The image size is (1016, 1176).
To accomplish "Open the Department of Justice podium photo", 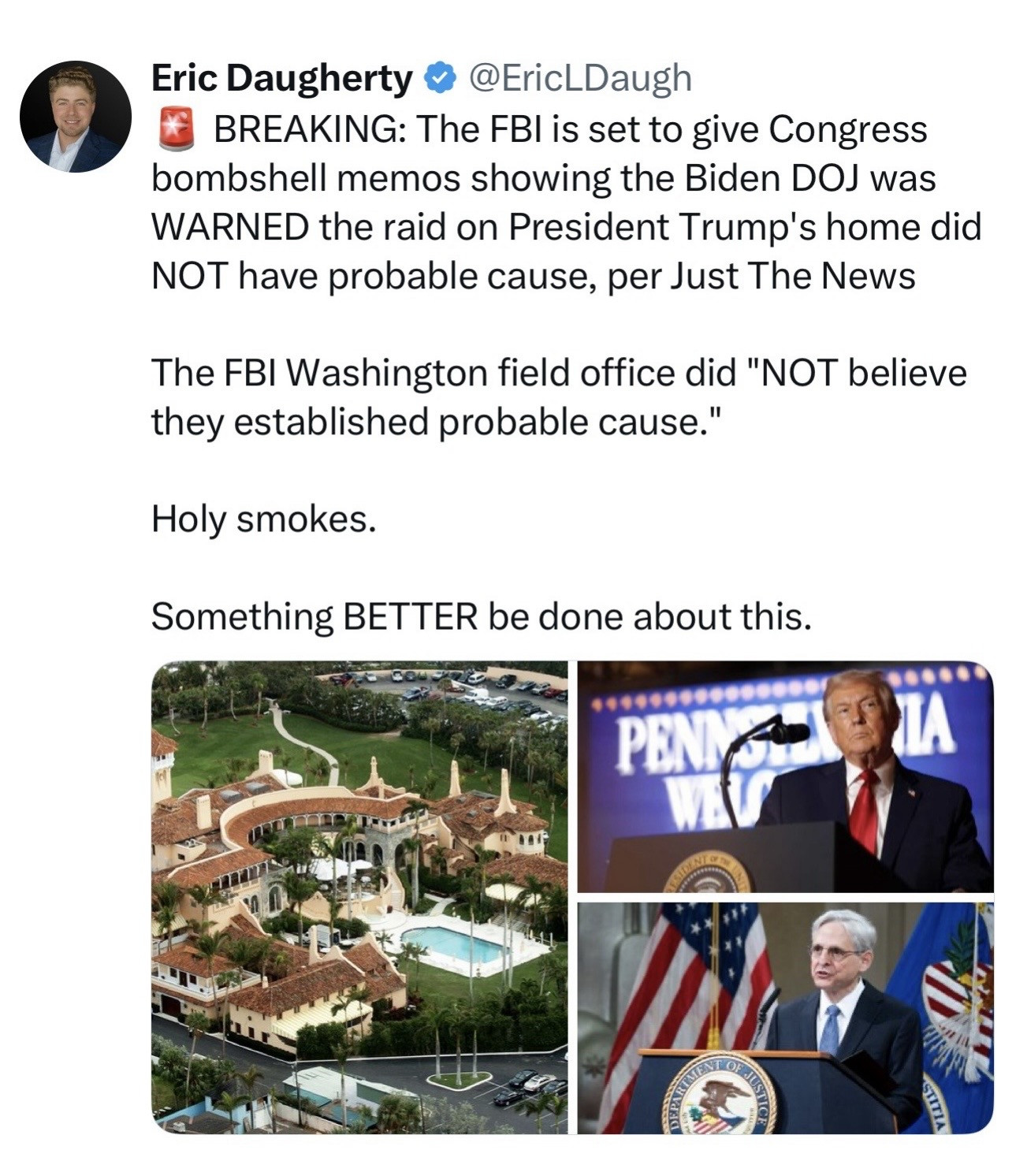I will (785, 1018).
